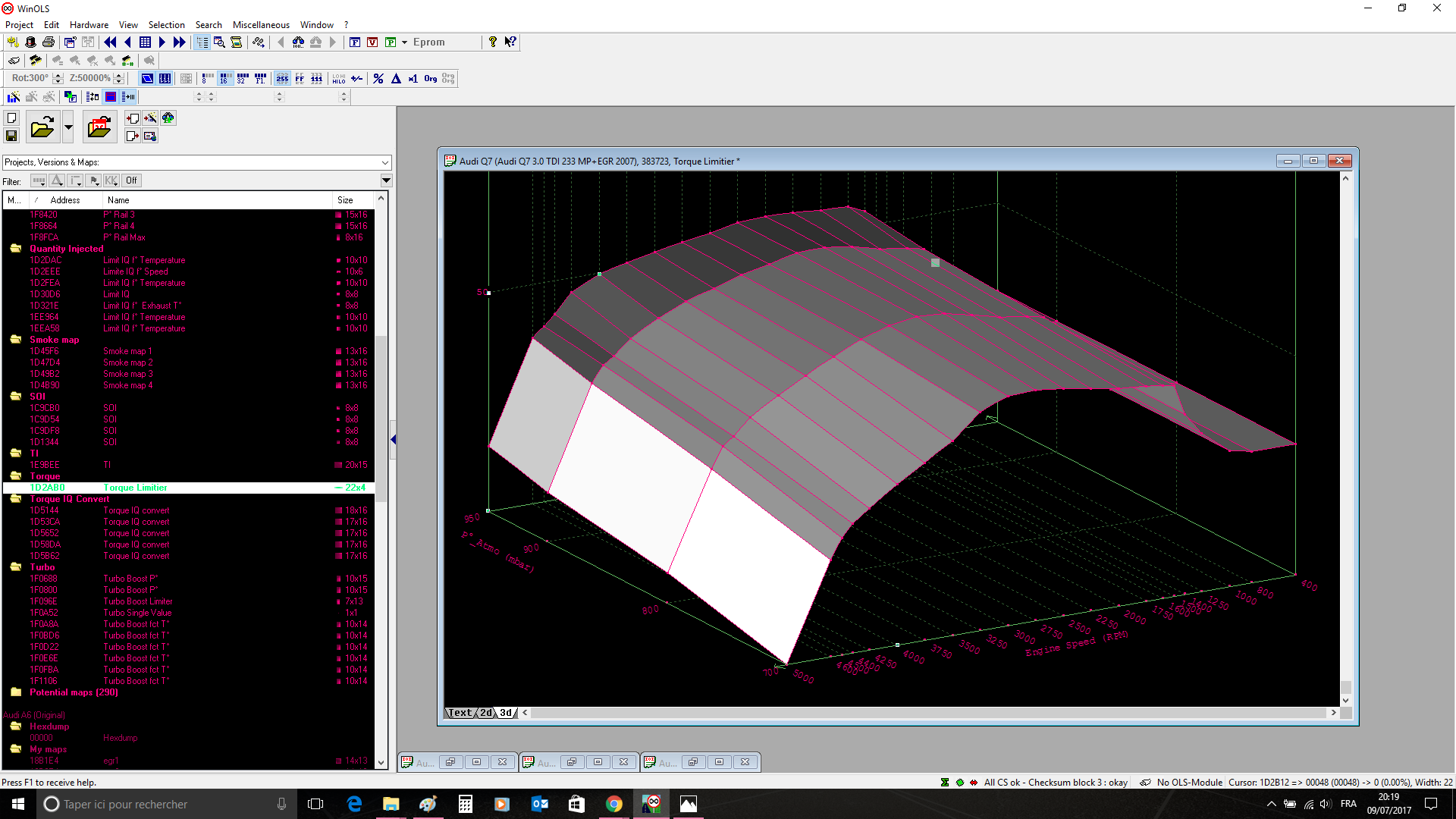The width and height of the screenshot is (1456, 819).
Task: Increase rotation with Rot spinner up arrow
Action: click(x=58, y=75)
